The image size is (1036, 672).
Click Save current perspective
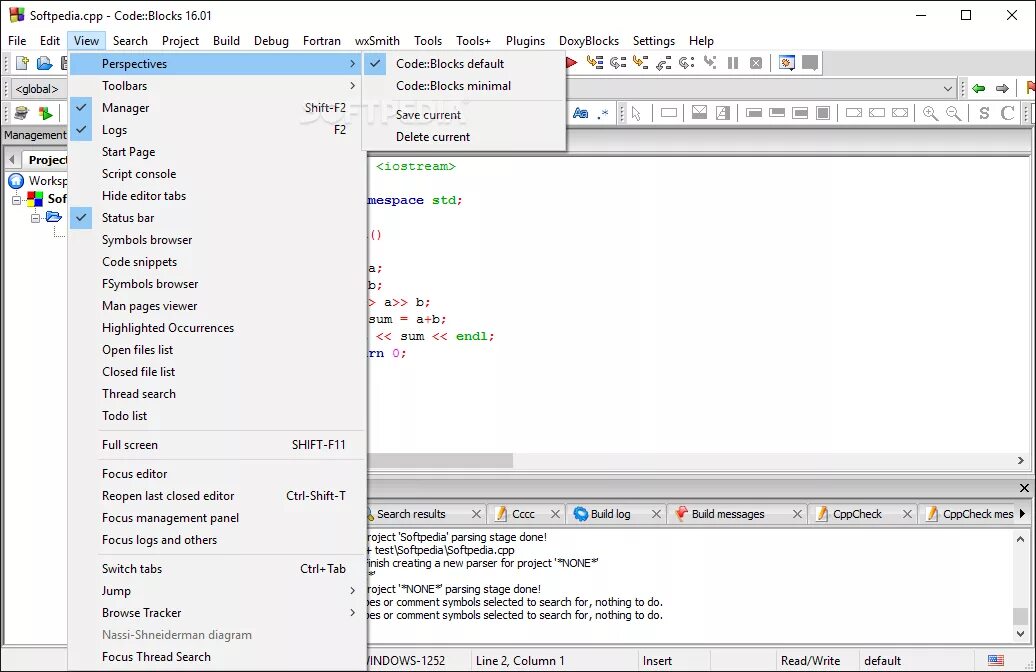pyautogui.click(x=464, y=115)
